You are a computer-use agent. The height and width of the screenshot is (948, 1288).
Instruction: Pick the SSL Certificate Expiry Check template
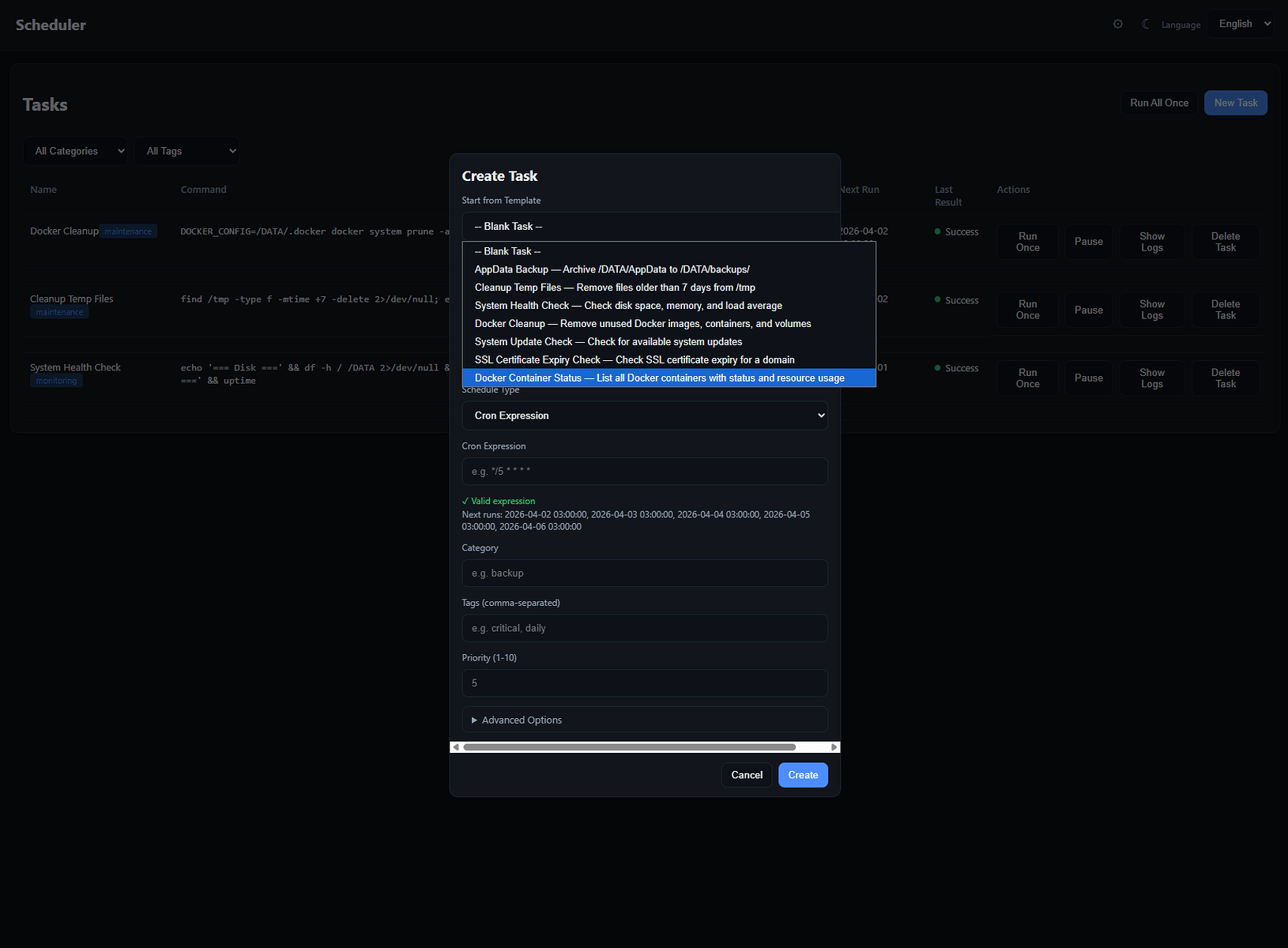[634, 360]
